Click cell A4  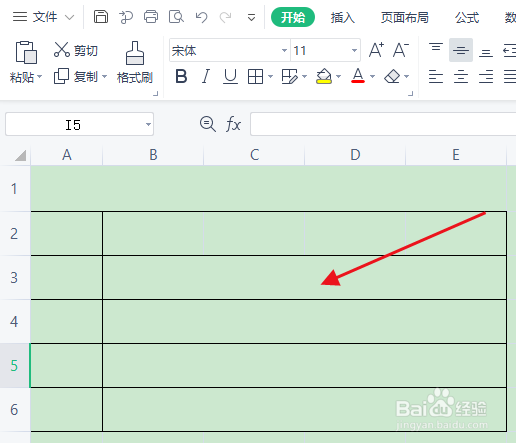coord(67,322)
